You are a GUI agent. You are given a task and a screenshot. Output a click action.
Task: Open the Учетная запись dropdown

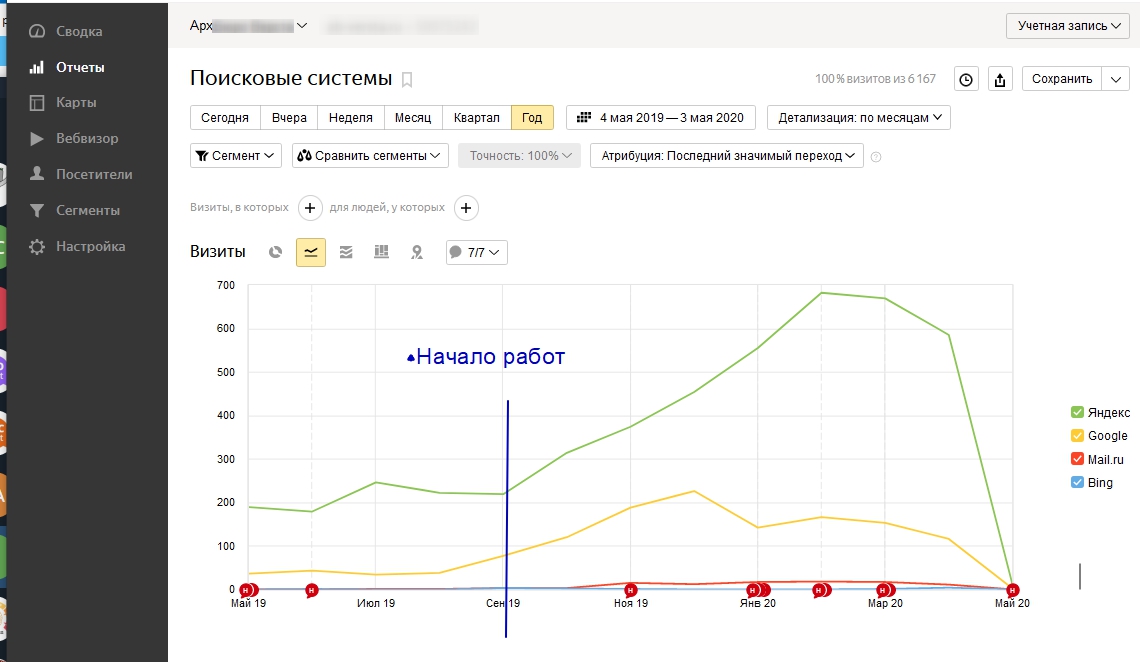point(1068,26)
